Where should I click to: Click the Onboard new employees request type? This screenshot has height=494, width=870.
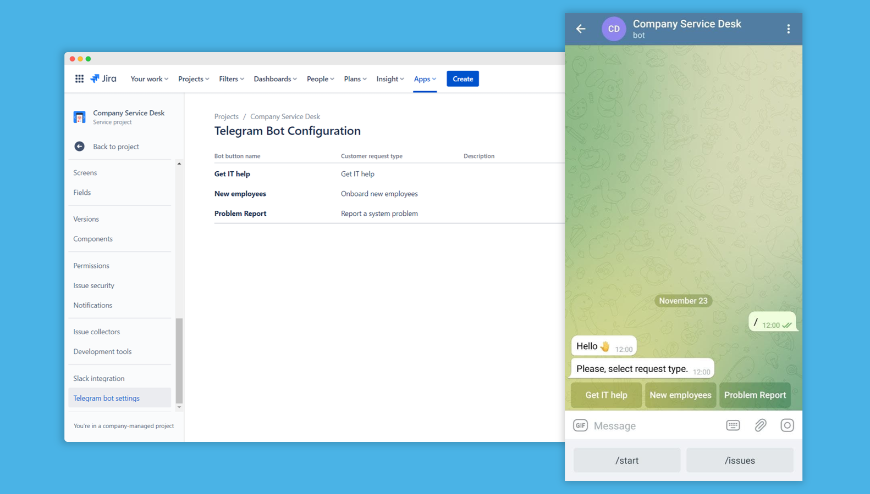(379, 194)
